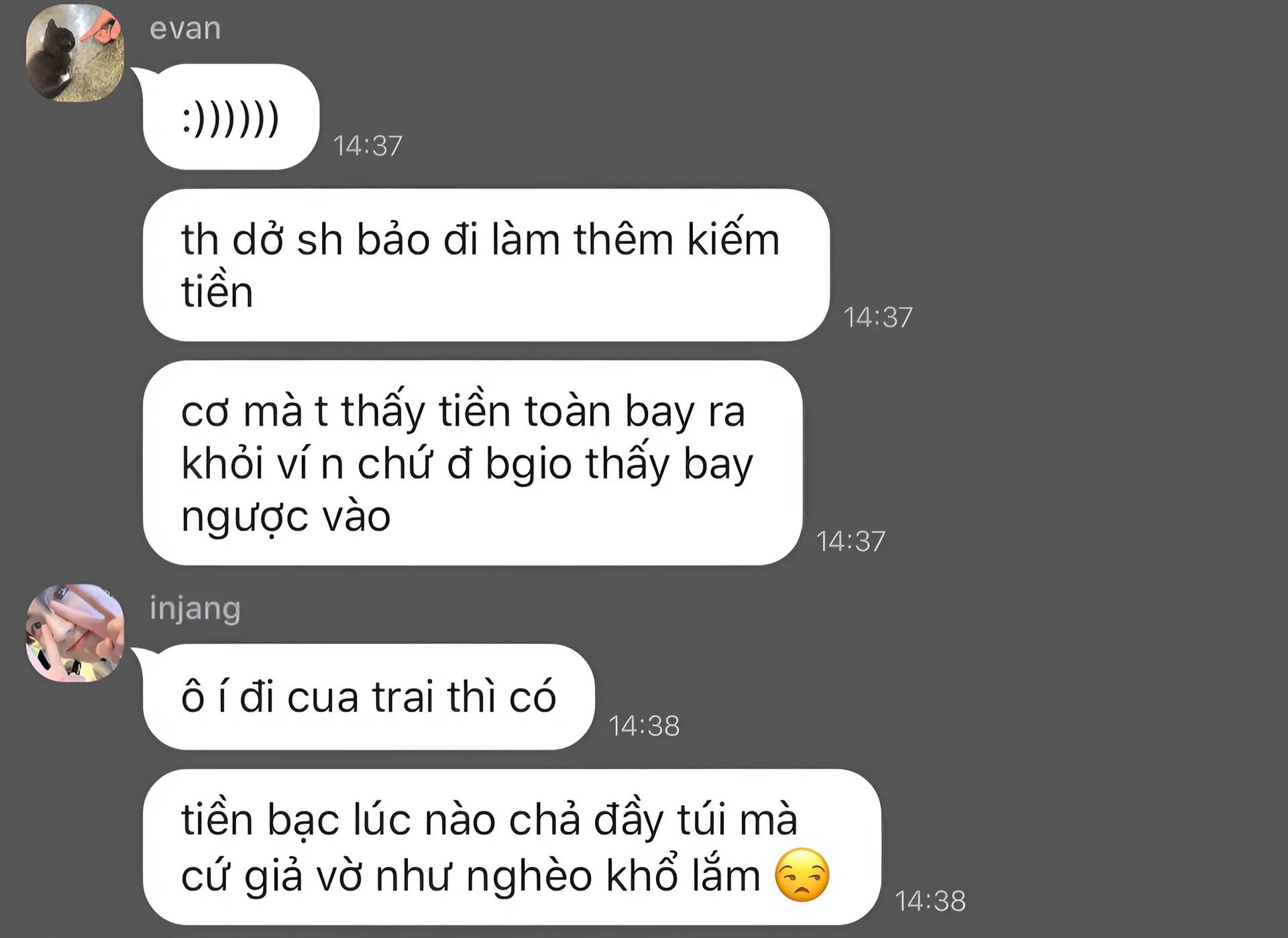
Task: Select the ':))))))' smiley message bubble
Action: (231, 117)
